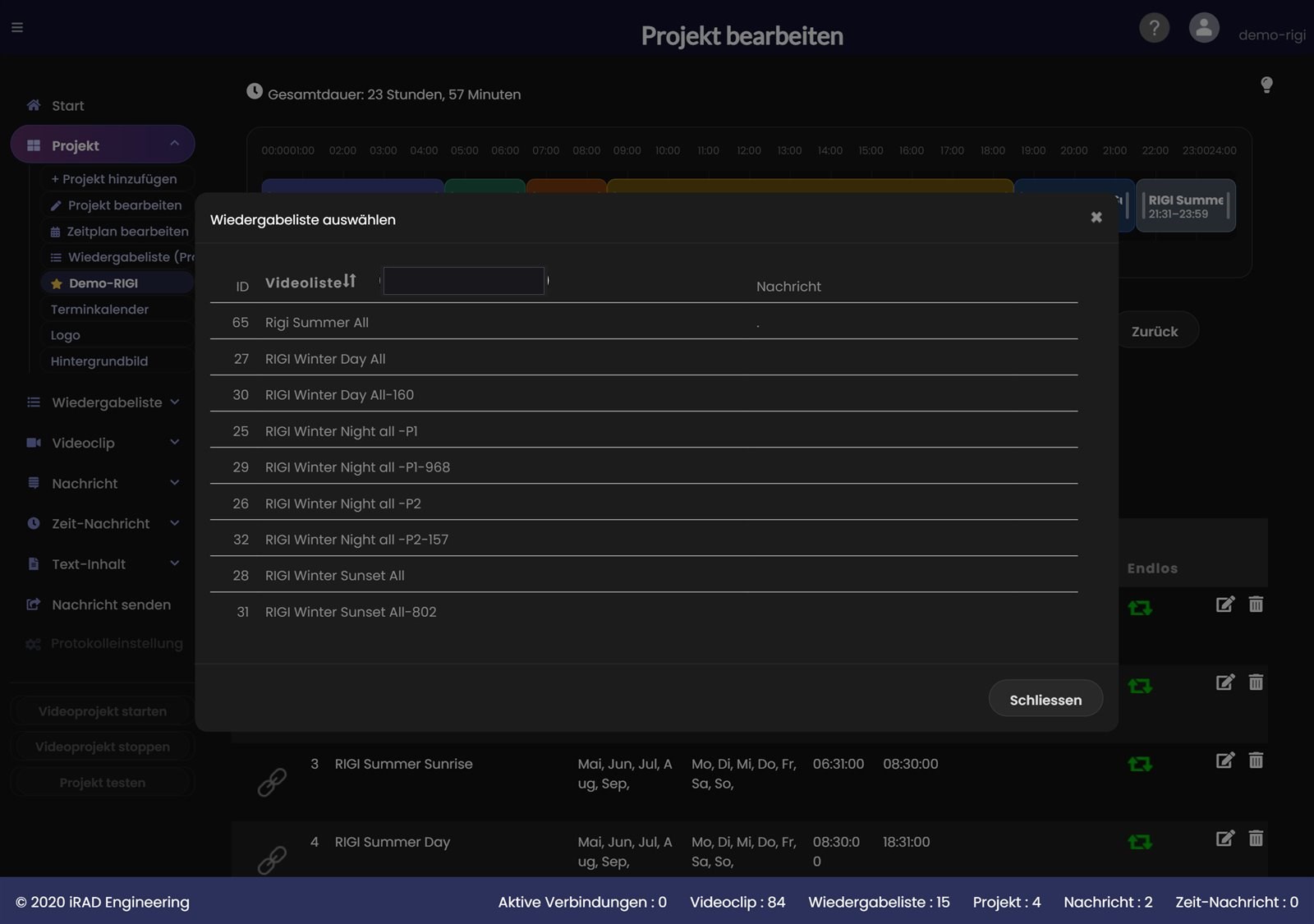Click the Start home icon in the sidebar
Image resolution: width=1314 pixels, height=924 pixels.
(34, 105)
